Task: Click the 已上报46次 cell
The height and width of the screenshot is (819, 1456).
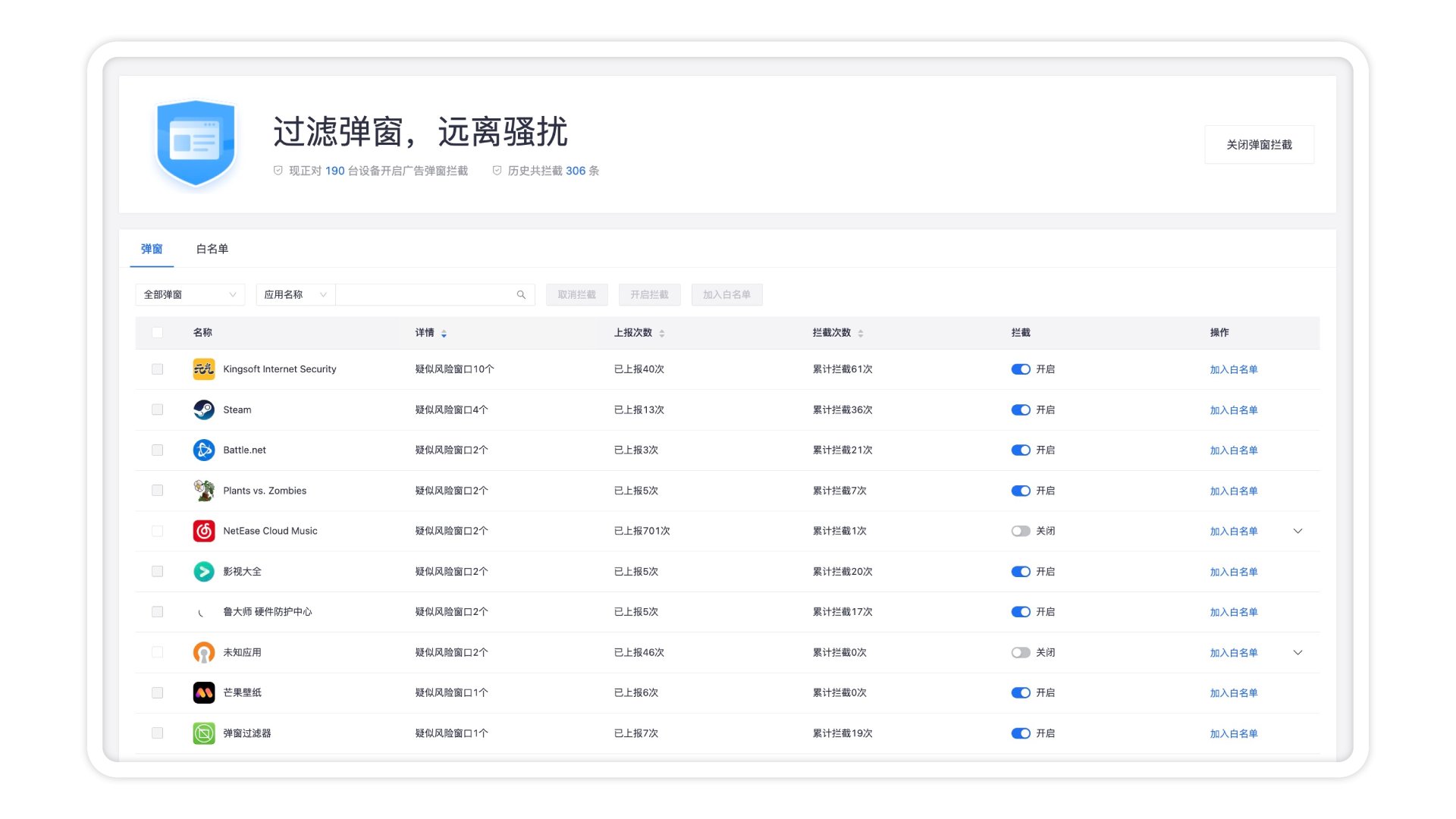Action: 639,652
